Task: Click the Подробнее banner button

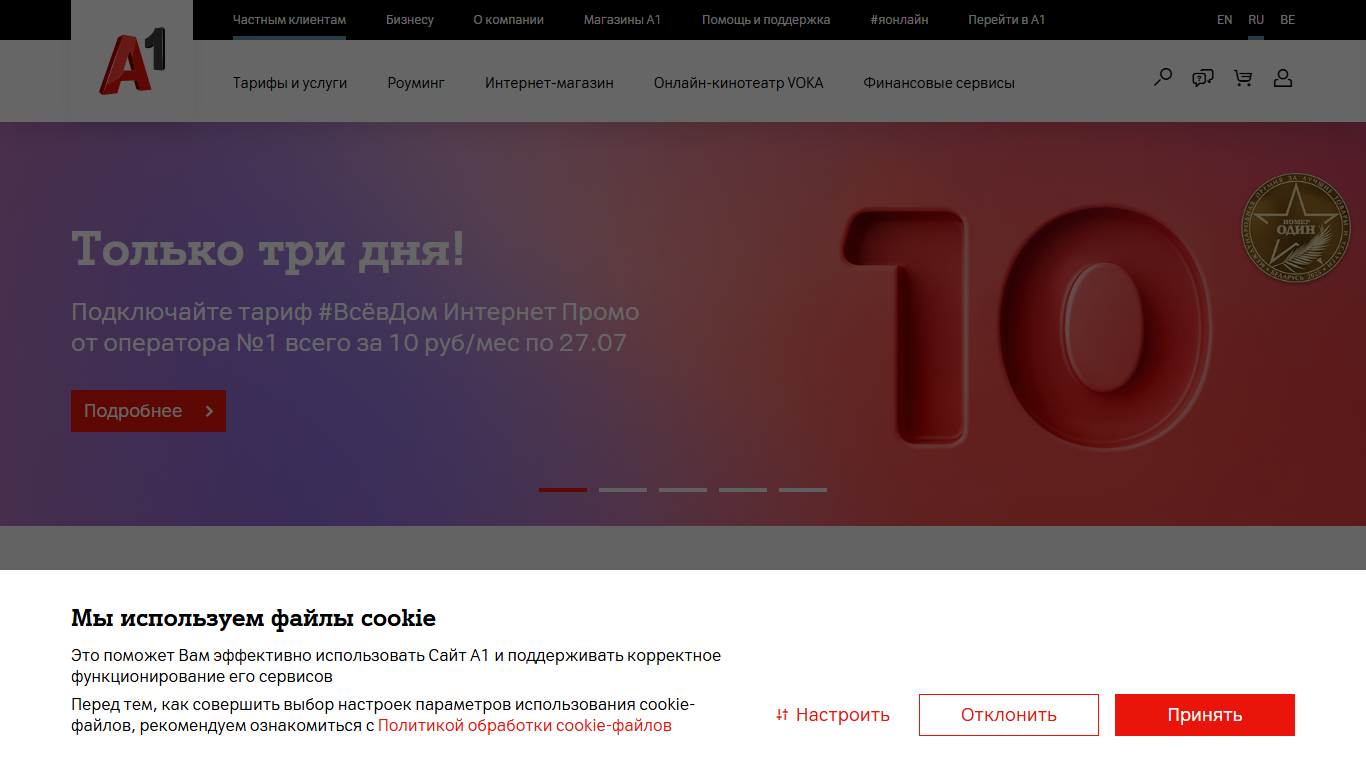Action: tap(148, 411)
